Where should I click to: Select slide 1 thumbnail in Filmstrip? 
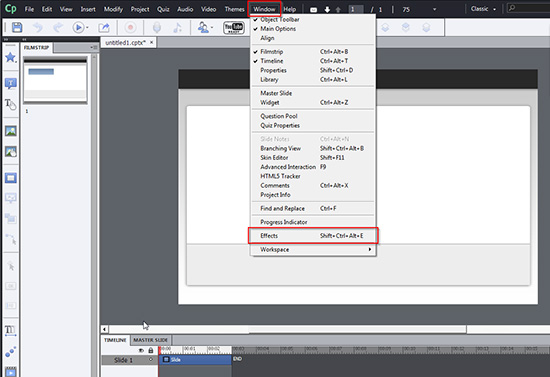55,80
